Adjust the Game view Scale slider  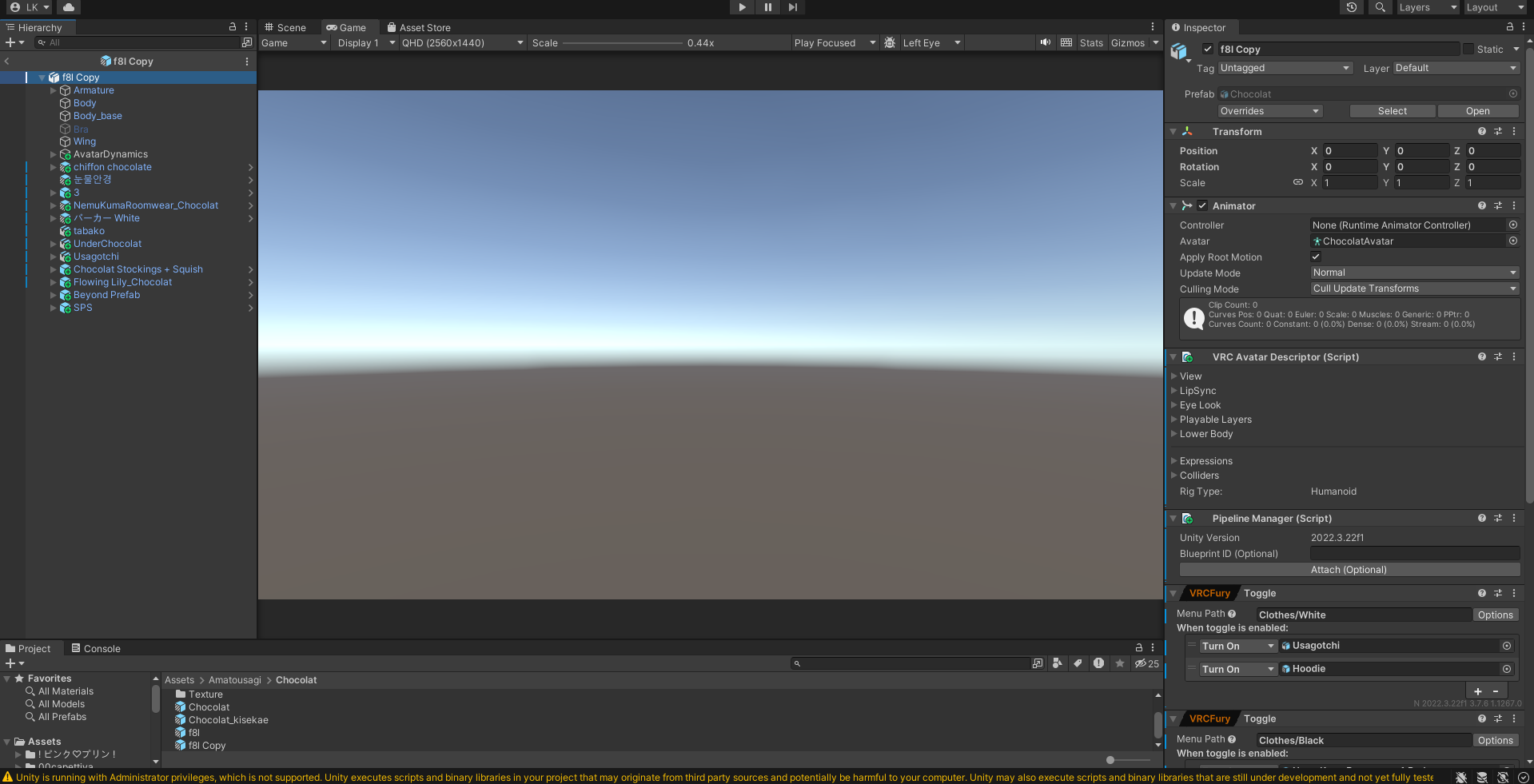coord(622,42)
